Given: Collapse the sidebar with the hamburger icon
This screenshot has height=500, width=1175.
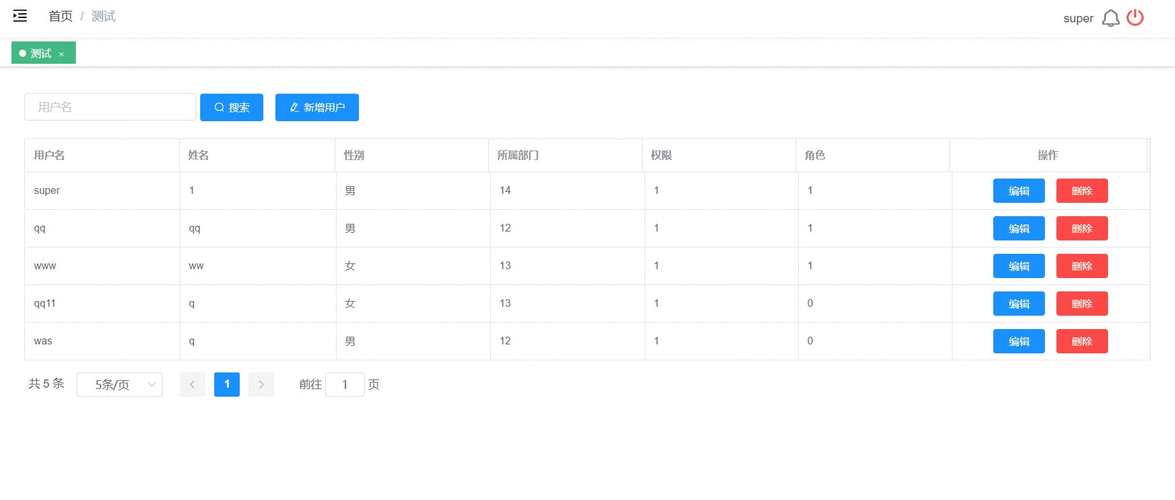Looking at the screenshot, I should (20, 16).
